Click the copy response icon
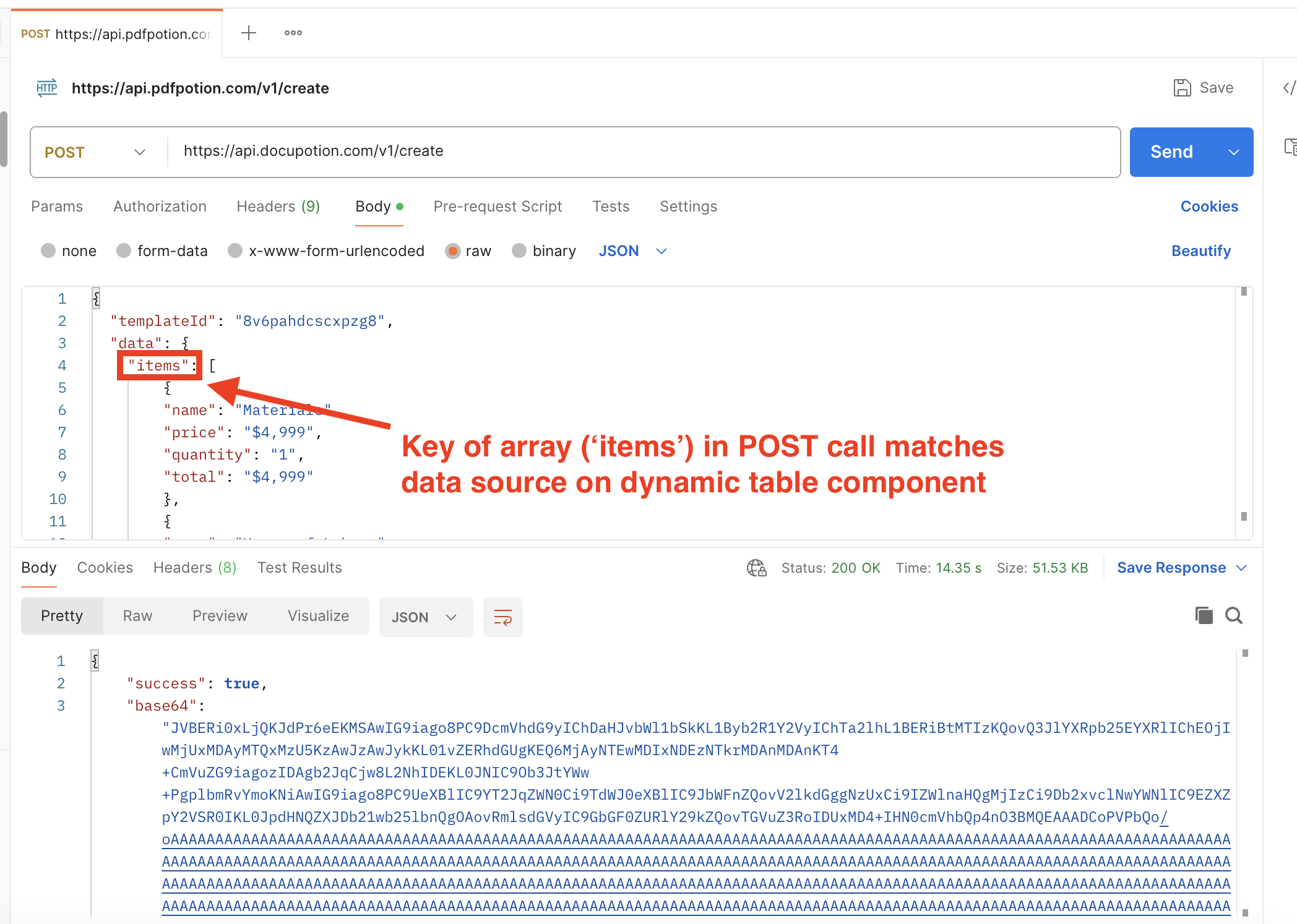 point(1204,615)
